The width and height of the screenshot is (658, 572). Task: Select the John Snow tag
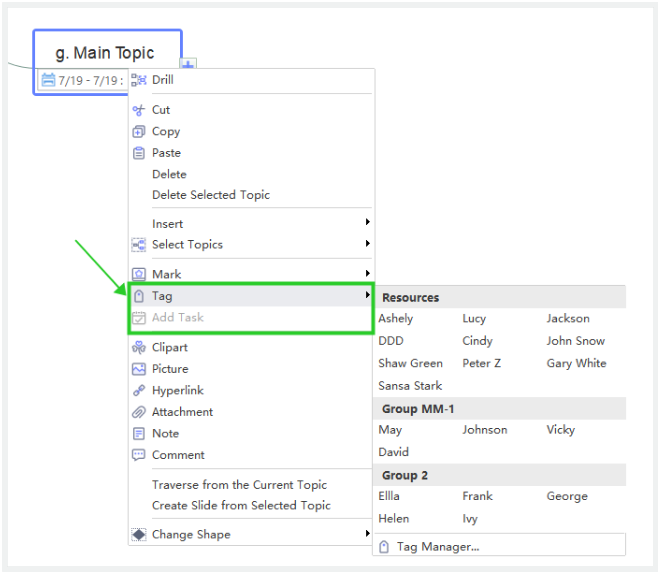[576, 341]
